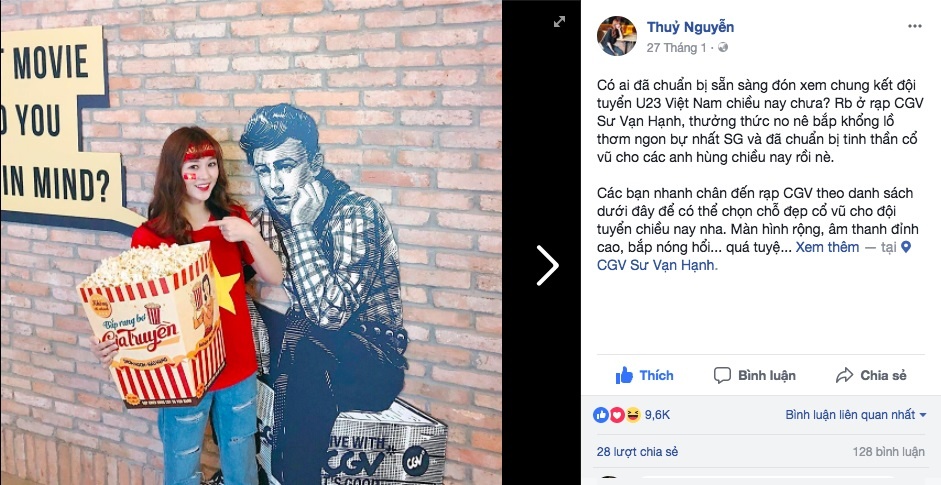This screenshot has height=485, width=941.
Task: Click the Chia sẻ share button
Action: click(871, 376)
